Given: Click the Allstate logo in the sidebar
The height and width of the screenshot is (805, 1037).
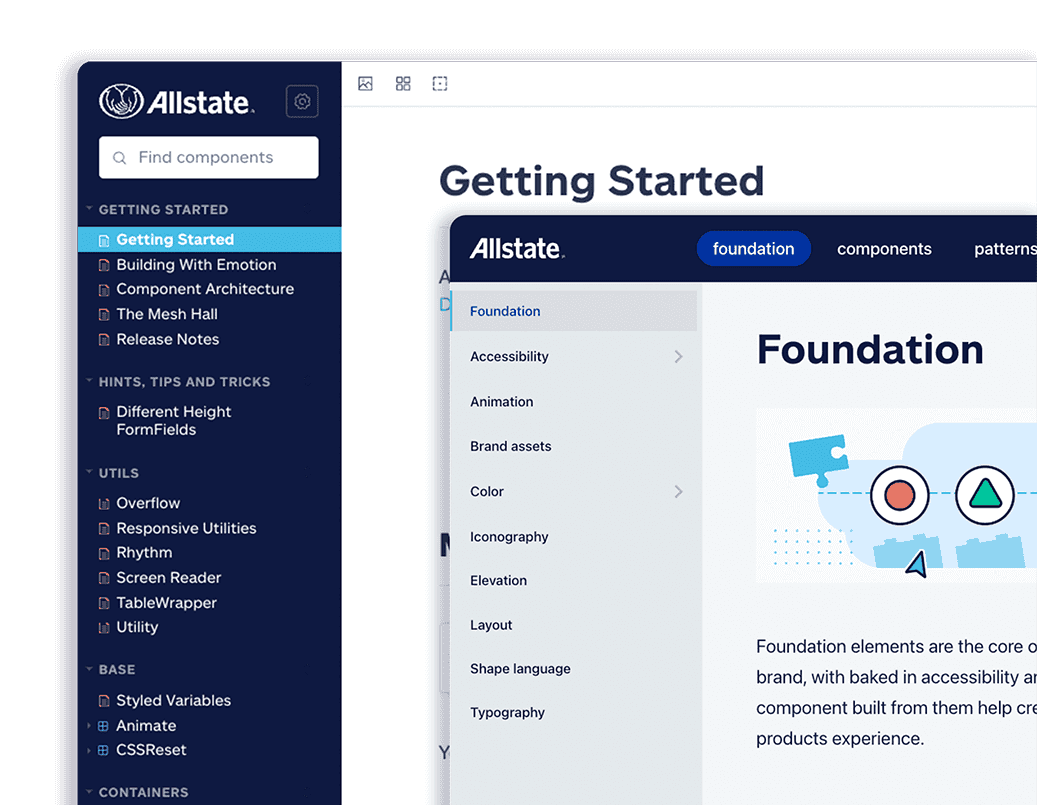Looking at the screenshot, I should coord(177,102).
